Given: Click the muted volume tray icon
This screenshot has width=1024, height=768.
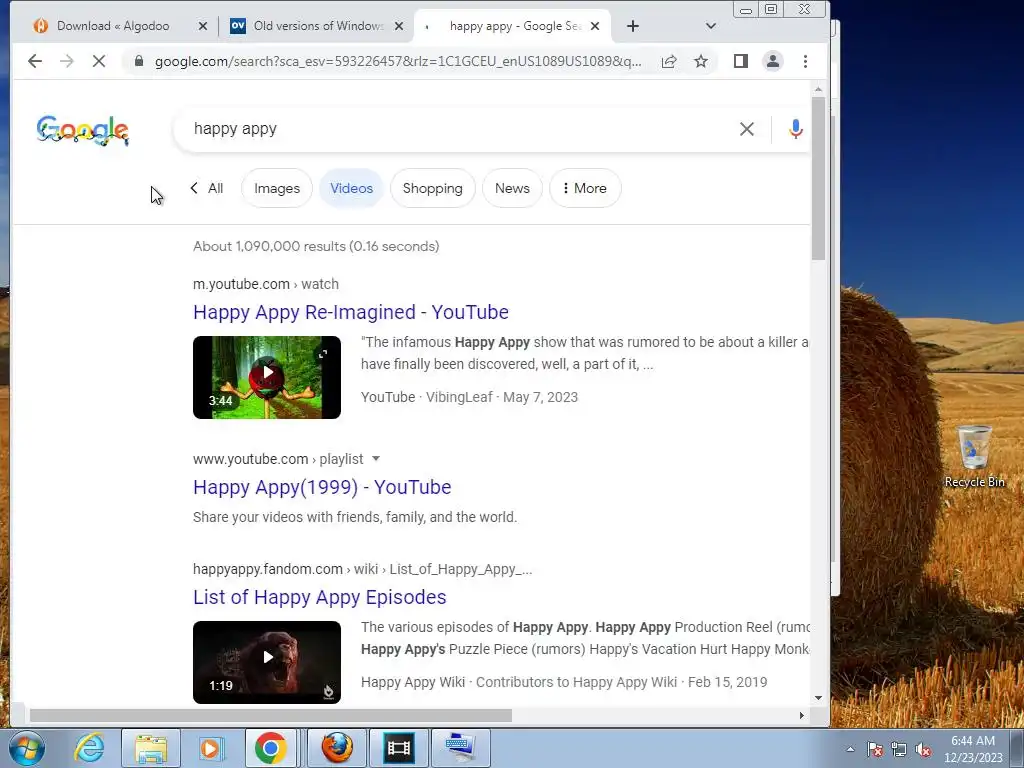Looking at the screenshot, I should coord(923,749).
